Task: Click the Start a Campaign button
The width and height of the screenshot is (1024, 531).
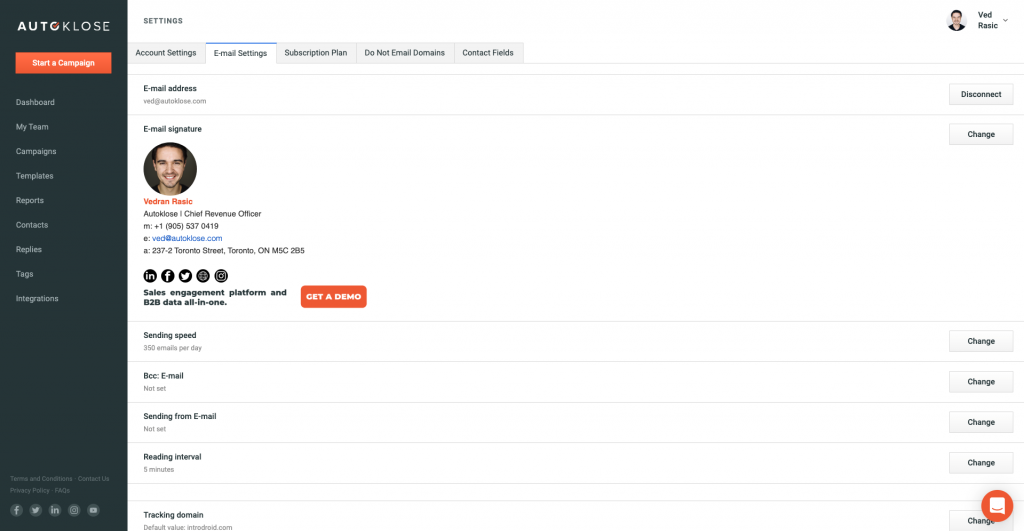Action: [63, 63]
